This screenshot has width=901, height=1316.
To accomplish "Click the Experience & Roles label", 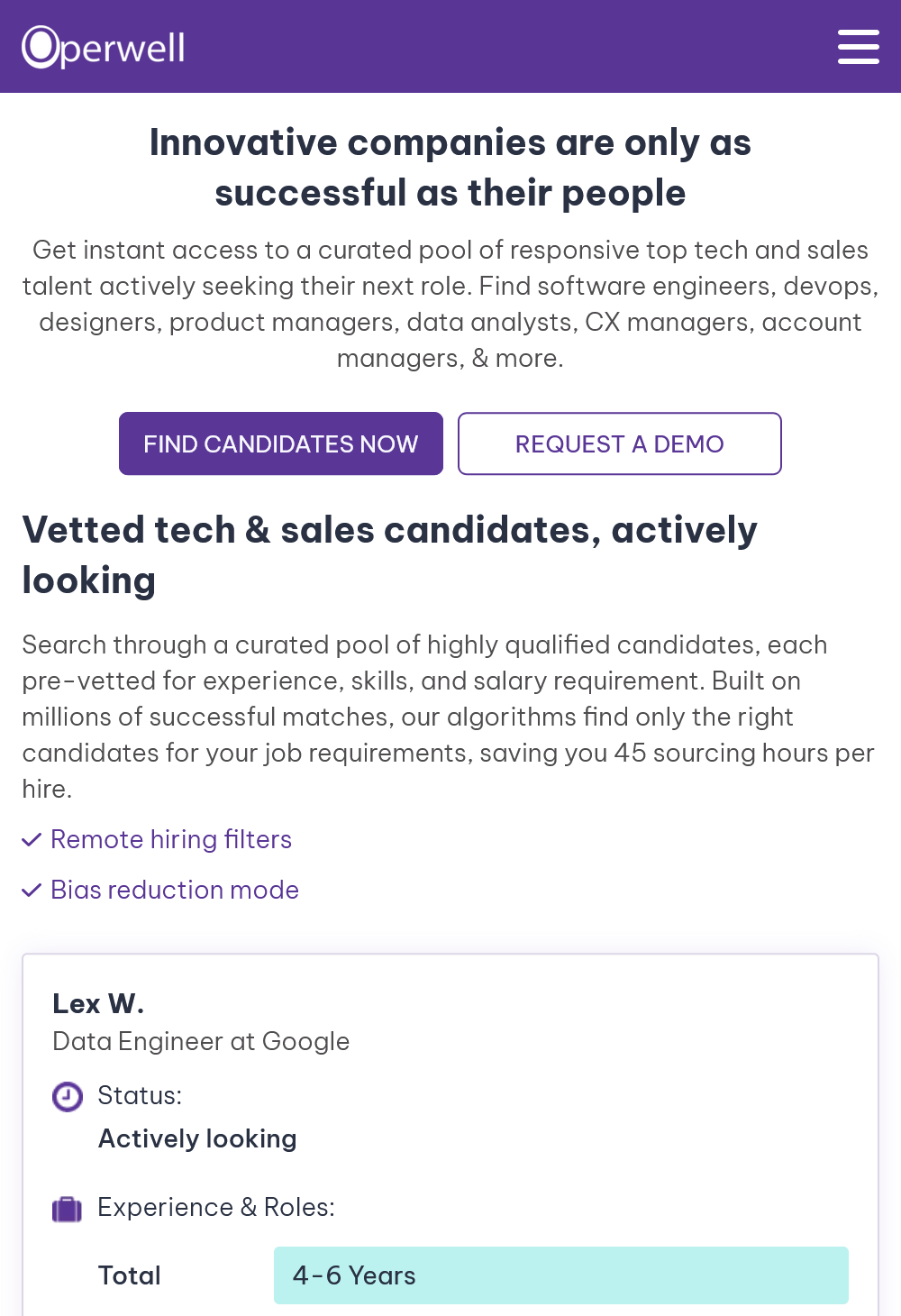I will tap(216, 1207).
